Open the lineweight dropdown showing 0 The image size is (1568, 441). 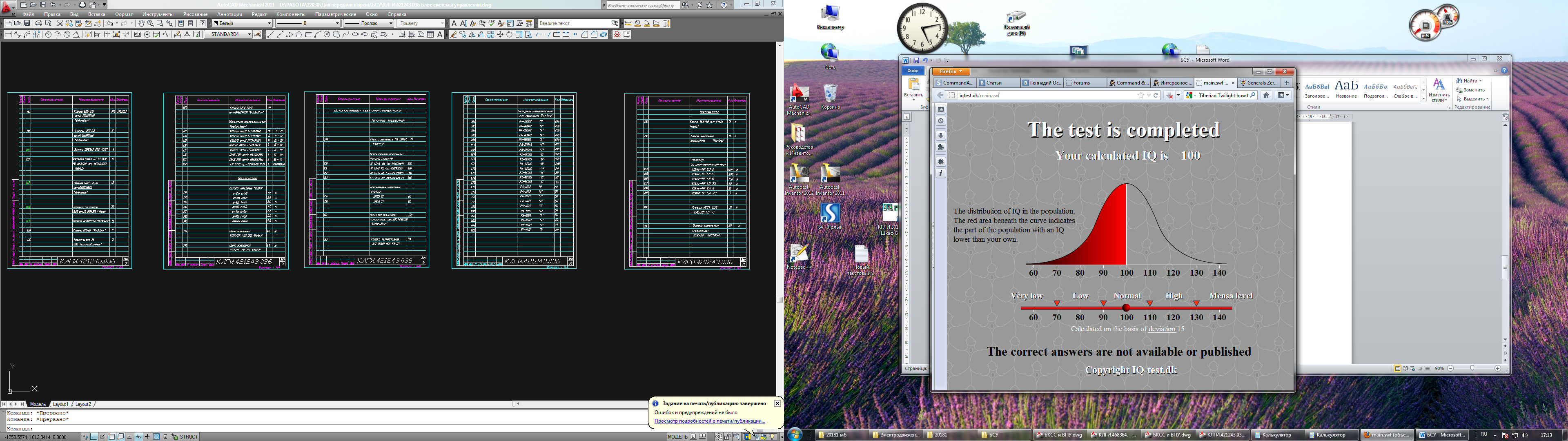(307, 23)
